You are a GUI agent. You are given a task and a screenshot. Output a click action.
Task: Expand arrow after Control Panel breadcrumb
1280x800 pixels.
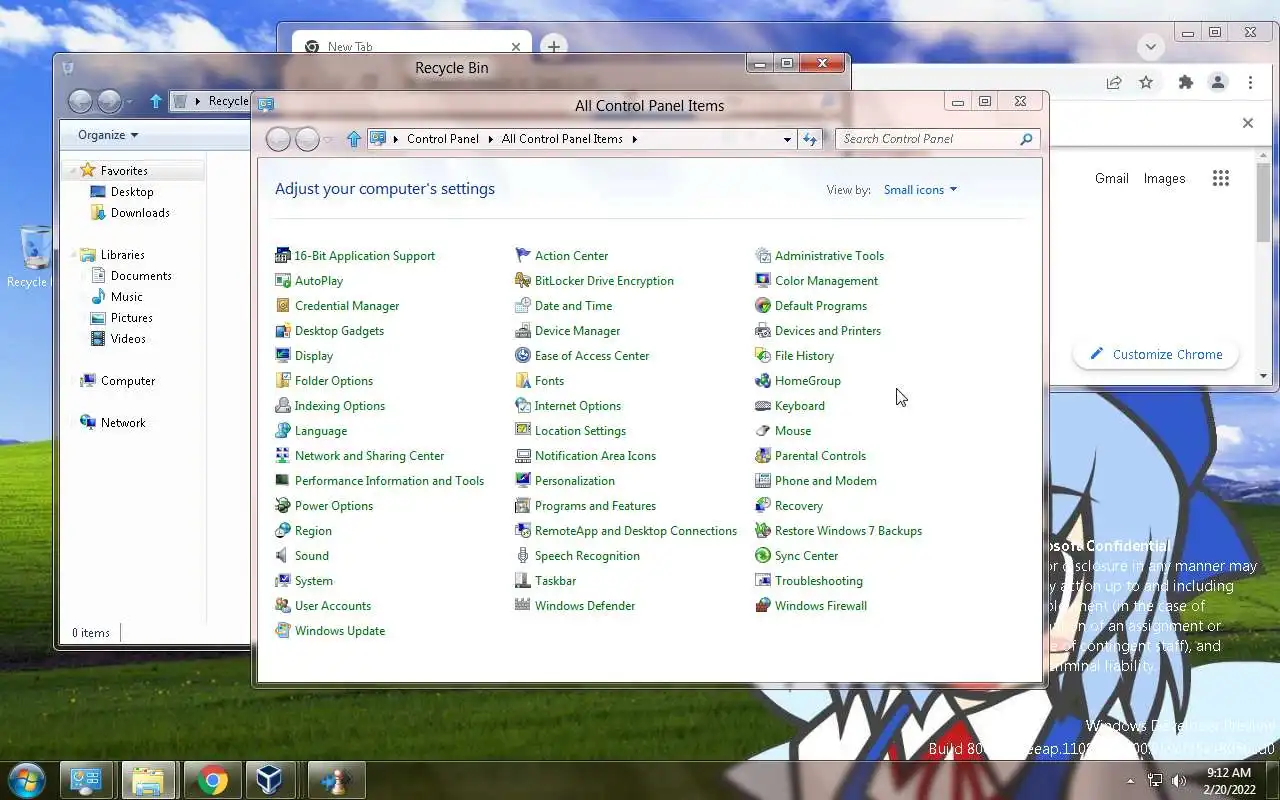click(491, 139)
